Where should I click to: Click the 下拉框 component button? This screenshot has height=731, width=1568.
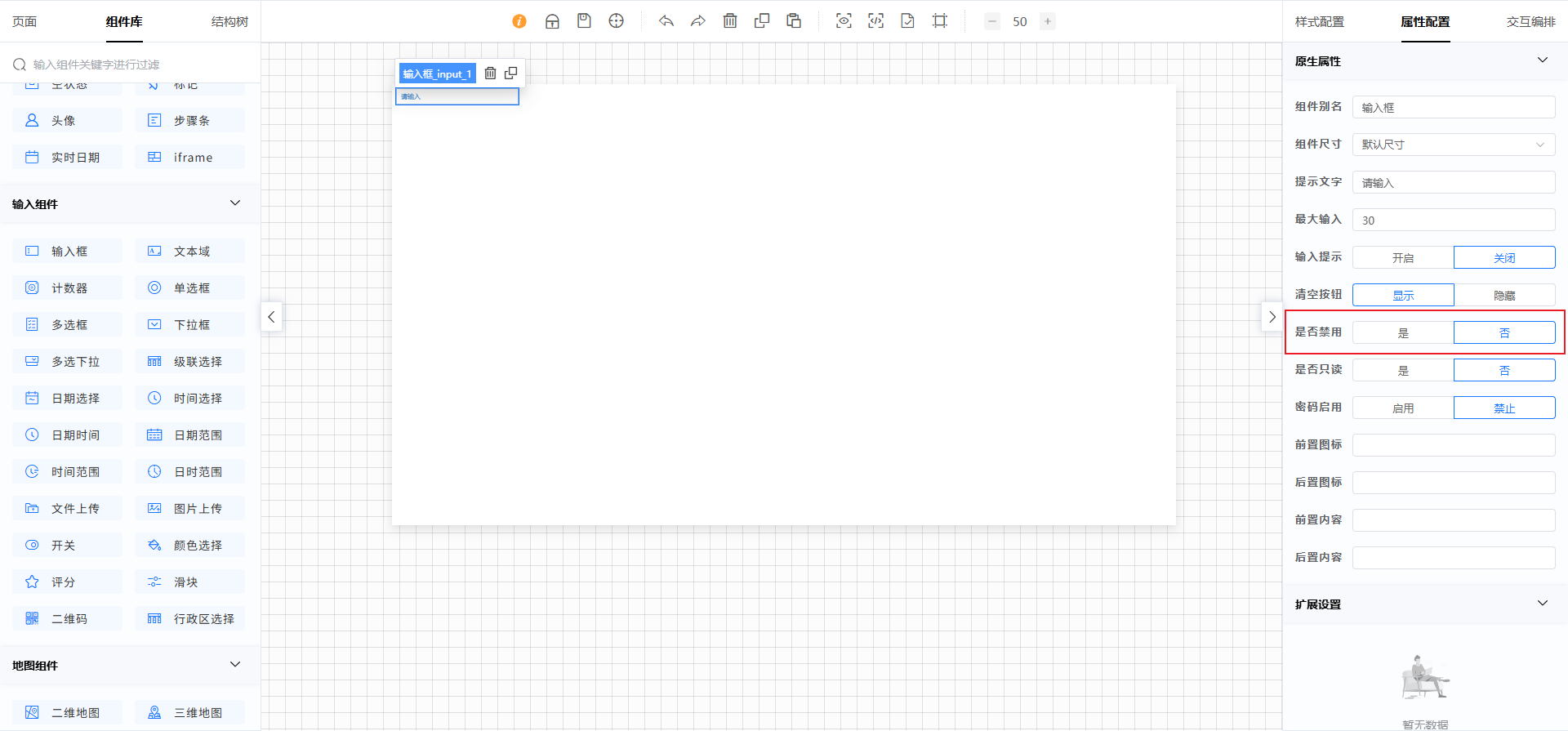click(189, 324)
